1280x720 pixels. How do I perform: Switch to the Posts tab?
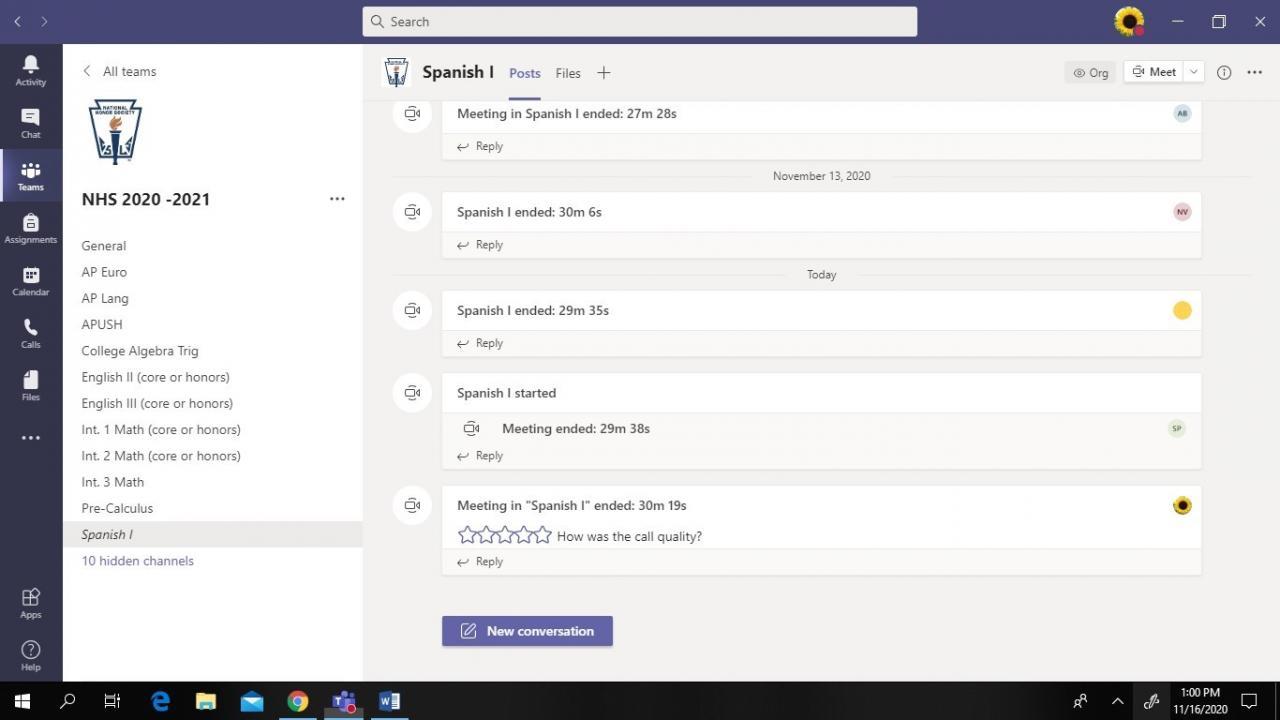pyautogui.click(x=525, y=73)
